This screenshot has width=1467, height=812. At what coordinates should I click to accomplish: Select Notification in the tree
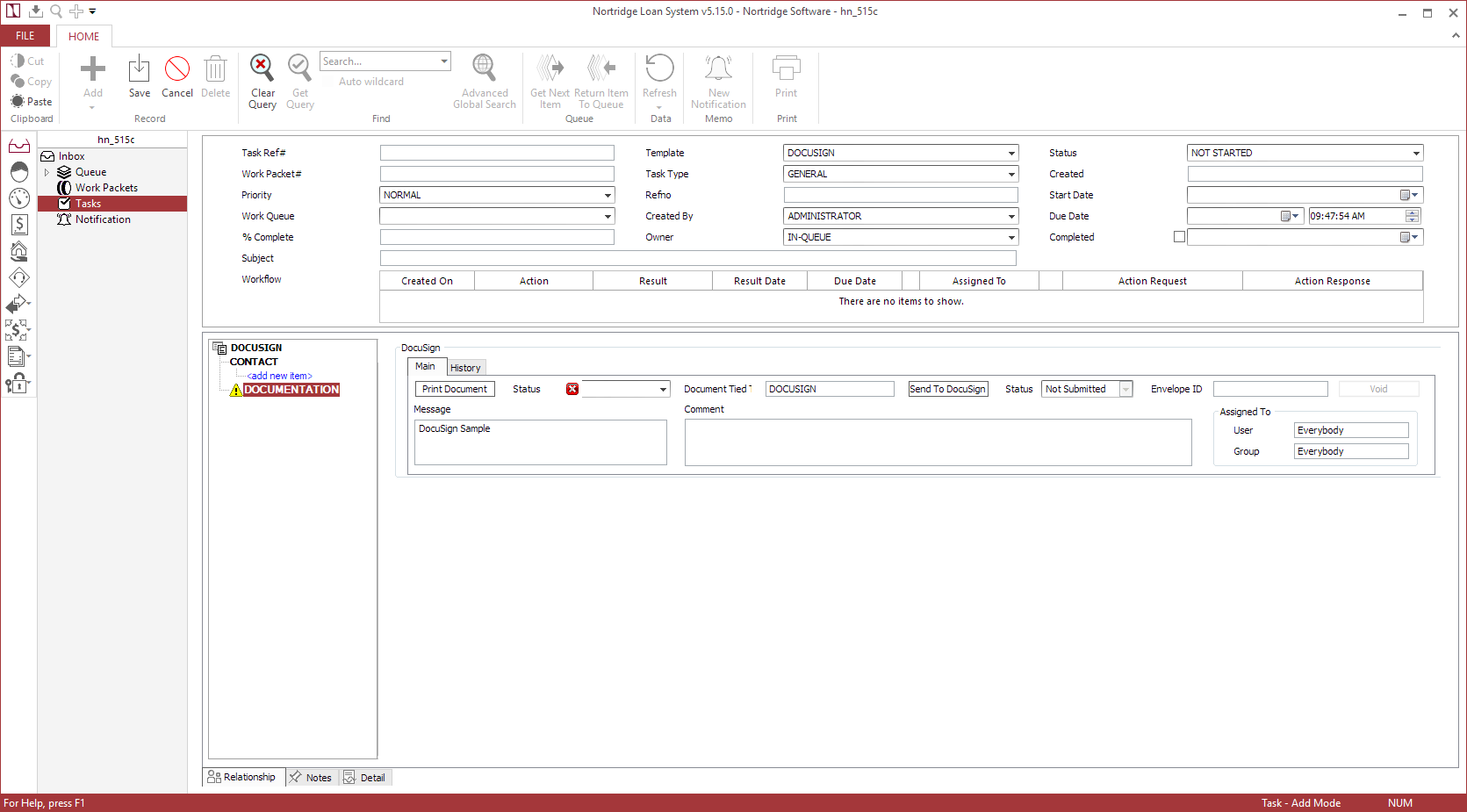tap(103, 219)
